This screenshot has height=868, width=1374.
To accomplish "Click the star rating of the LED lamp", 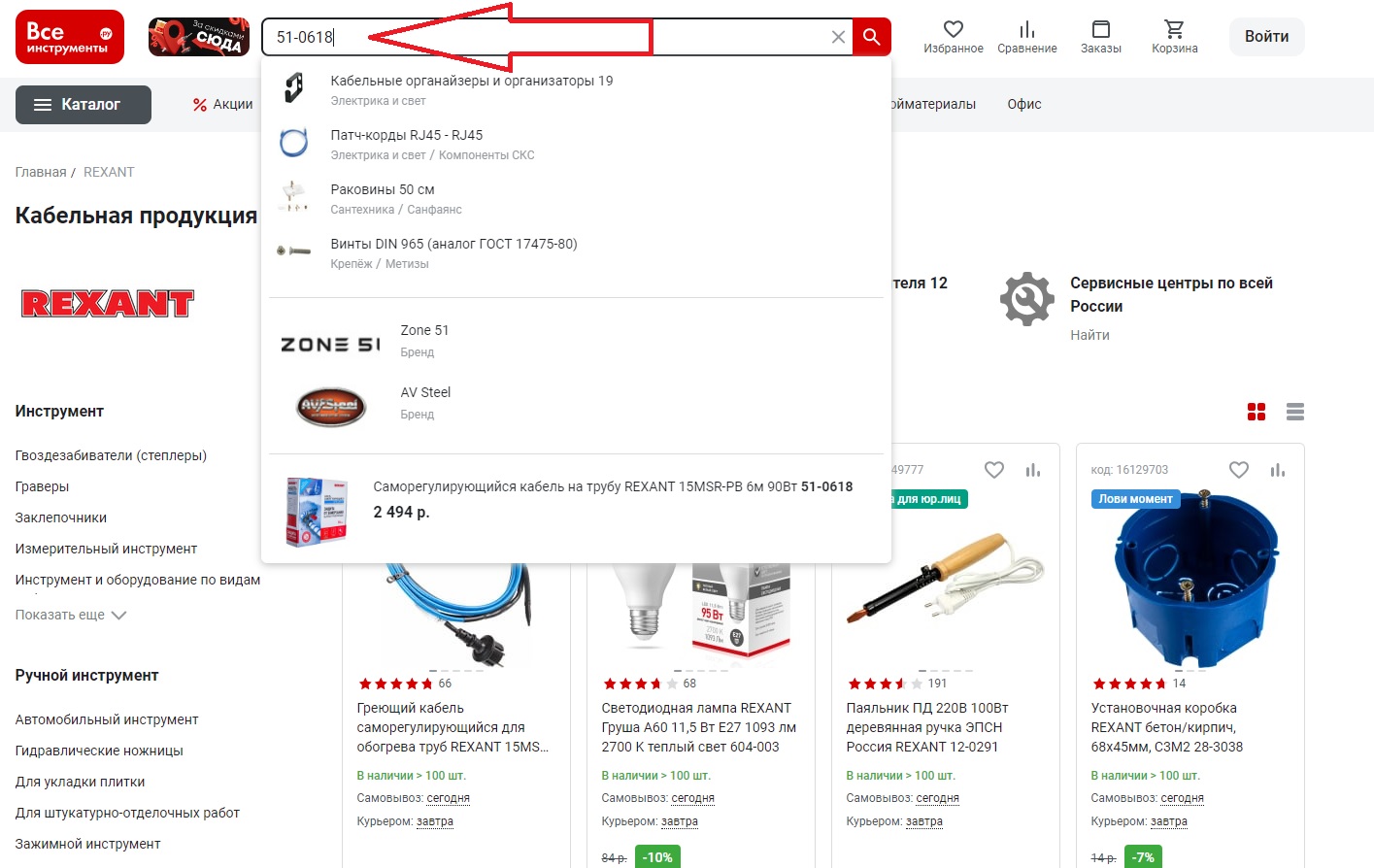I will (640, 684).
